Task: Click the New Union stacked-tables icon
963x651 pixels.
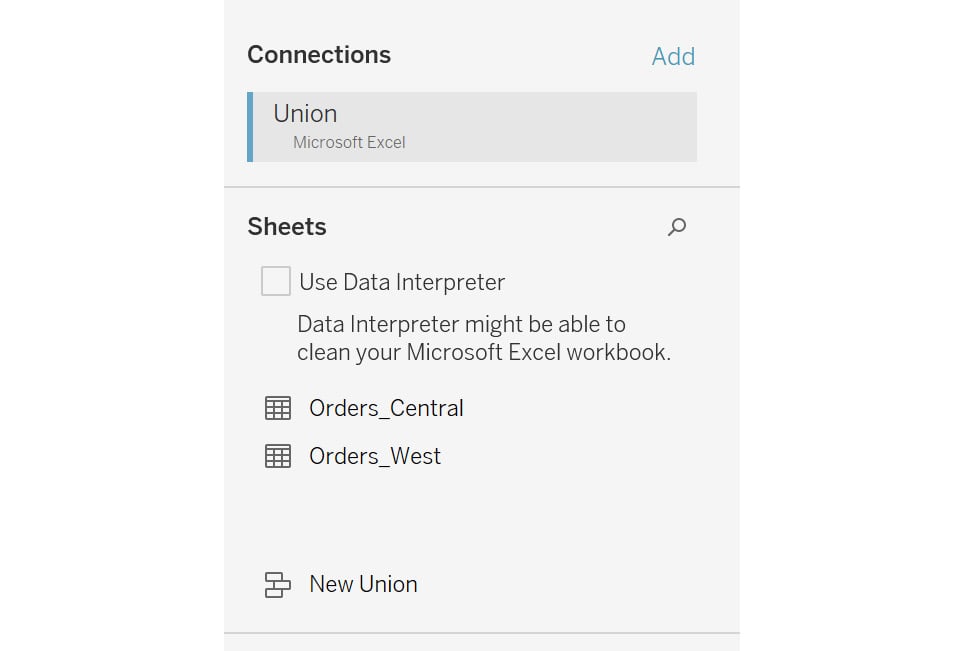Action: [x=278, y=585]
